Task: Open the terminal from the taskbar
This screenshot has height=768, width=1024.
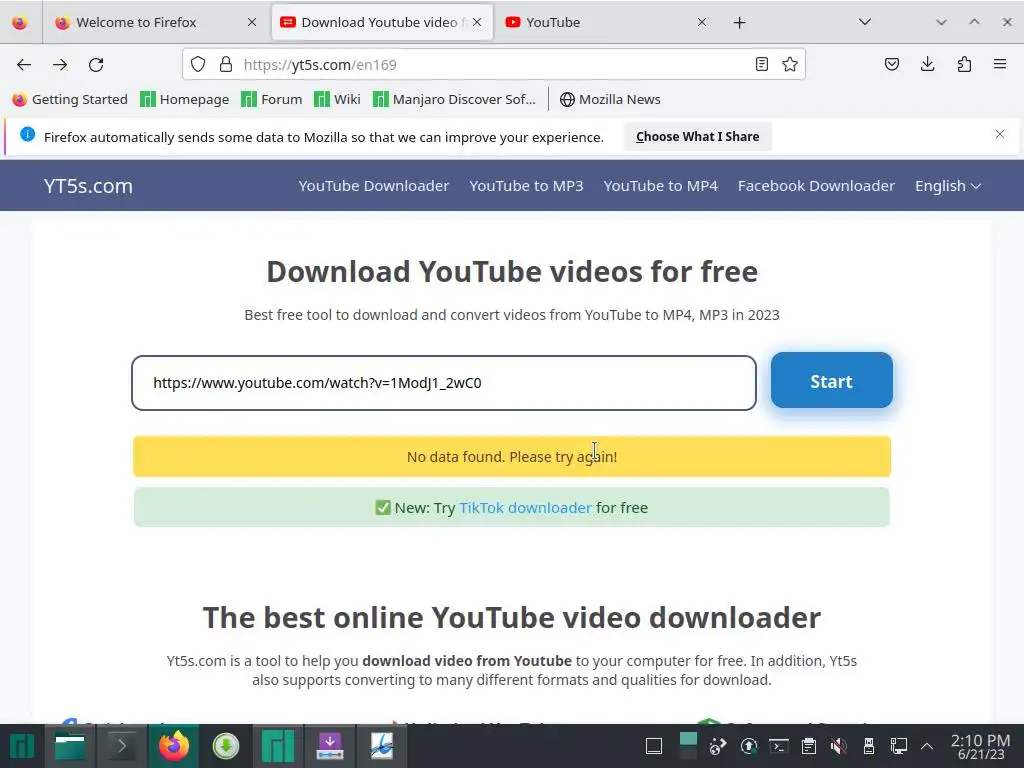Action: click(121, 746)
